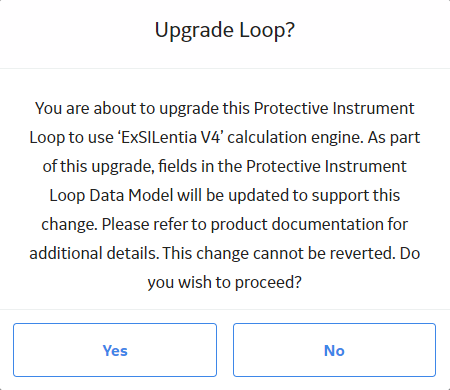Select No to cancel the upgrade

(334, 350)
